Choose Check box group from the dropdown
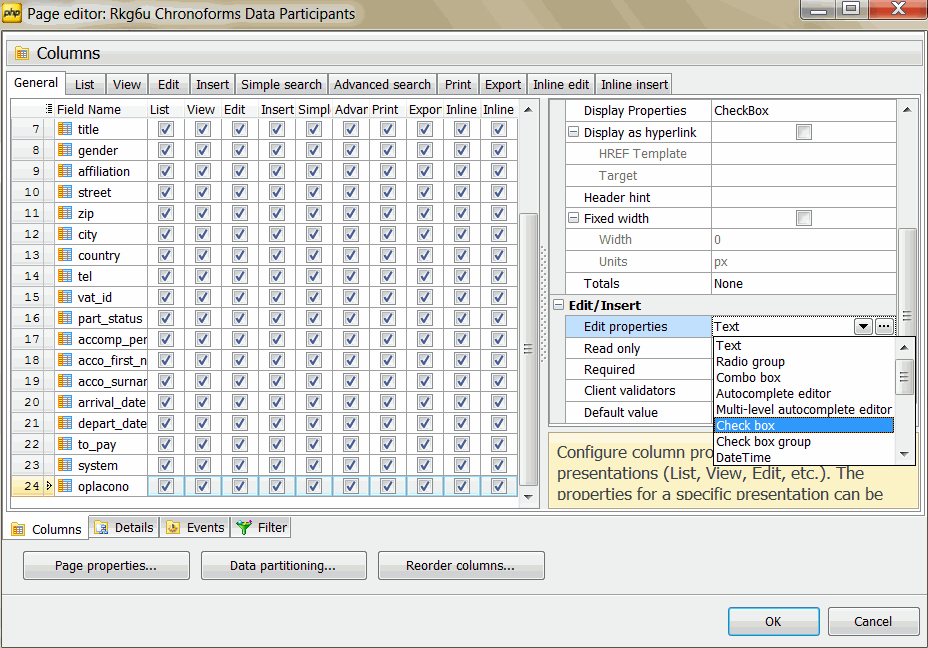 tap(804, 441)
